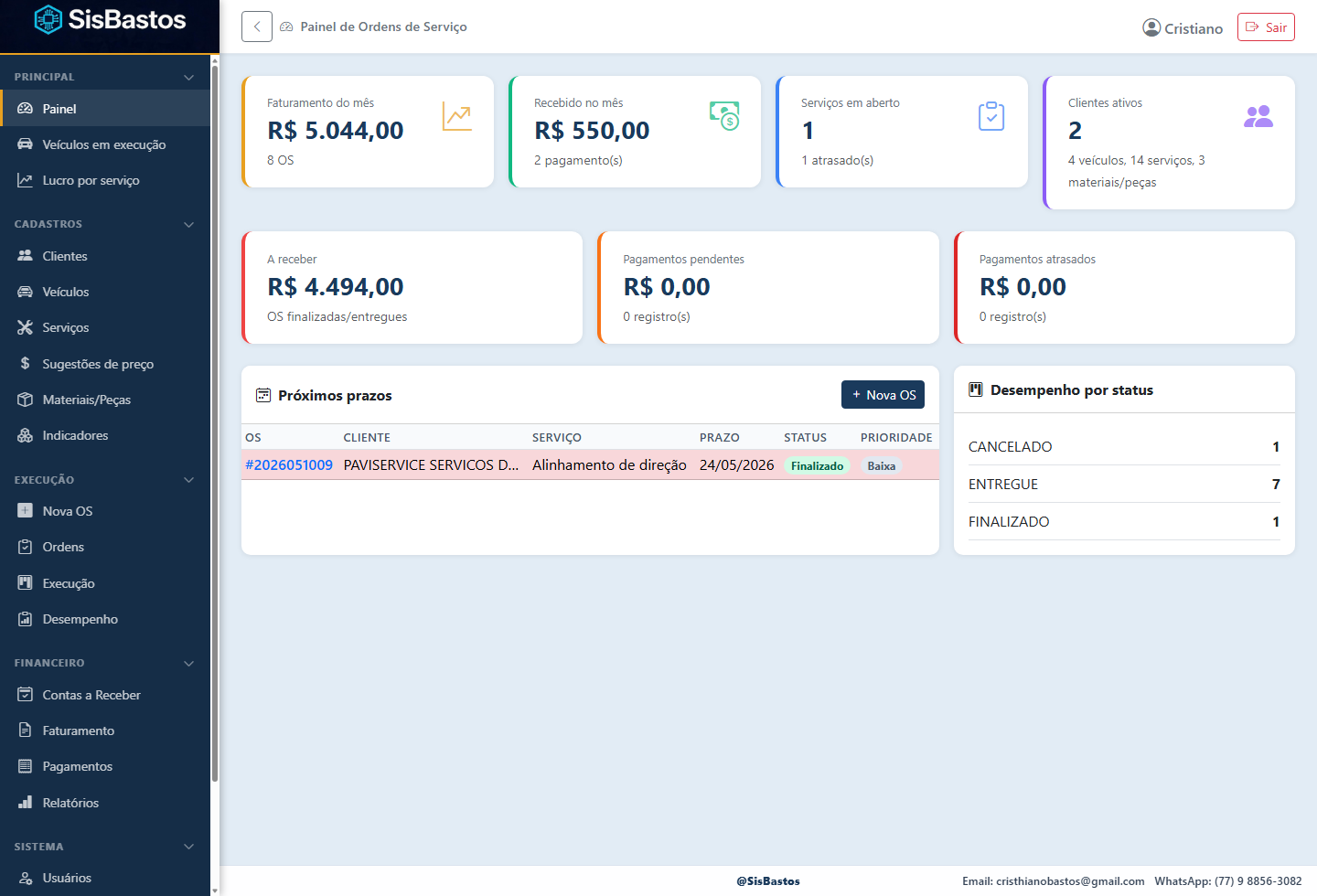Image resolution: width=1317 pixels, height=896 pixels.
Task: Click the sidebar vertical scrollbar
Action: tap(215, 421)
